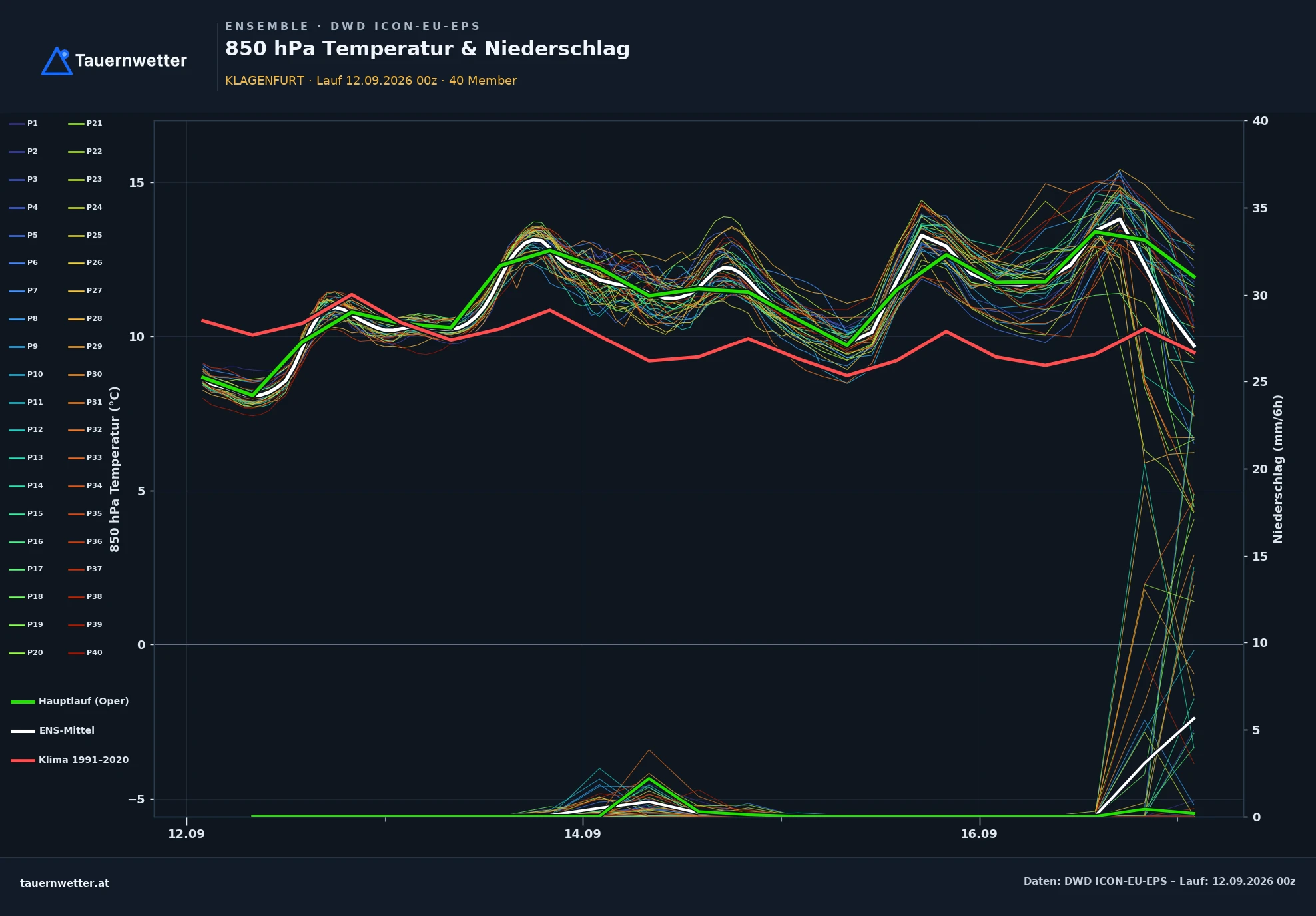
Task: Click the −5 temperature axis tick label
Action: click(x=136, y=800)
